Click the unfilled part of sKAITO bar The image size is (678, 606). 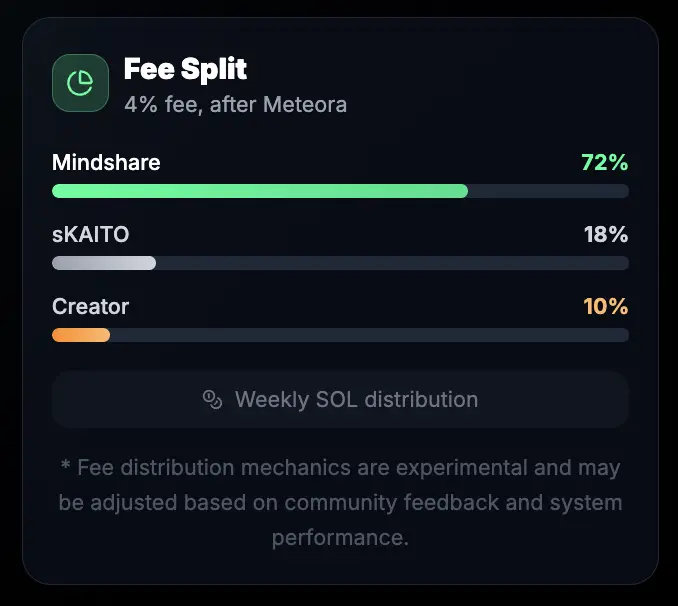[x=392, y=263]
